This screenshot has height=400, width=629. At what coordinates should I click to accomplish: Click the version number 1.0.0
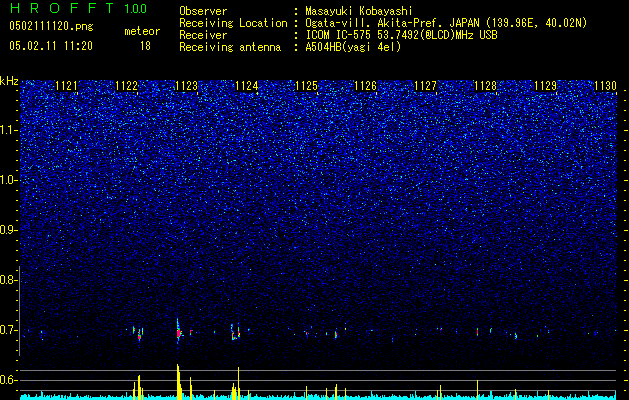[x=136, y=9]
